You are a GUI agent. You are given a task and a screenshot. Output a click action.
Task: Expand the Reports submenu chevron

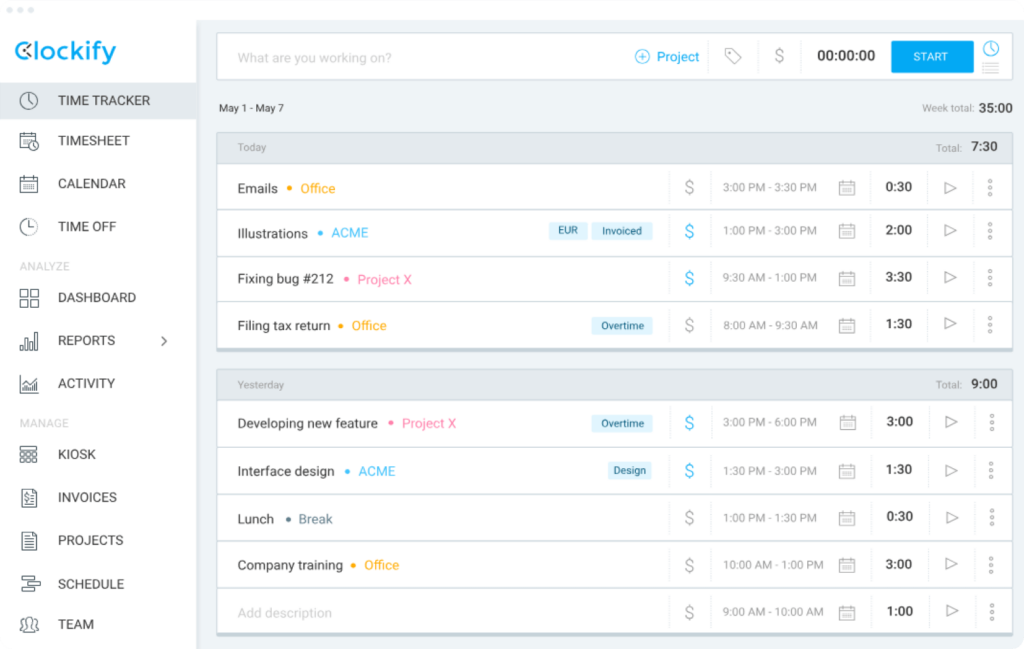[164, 341]
